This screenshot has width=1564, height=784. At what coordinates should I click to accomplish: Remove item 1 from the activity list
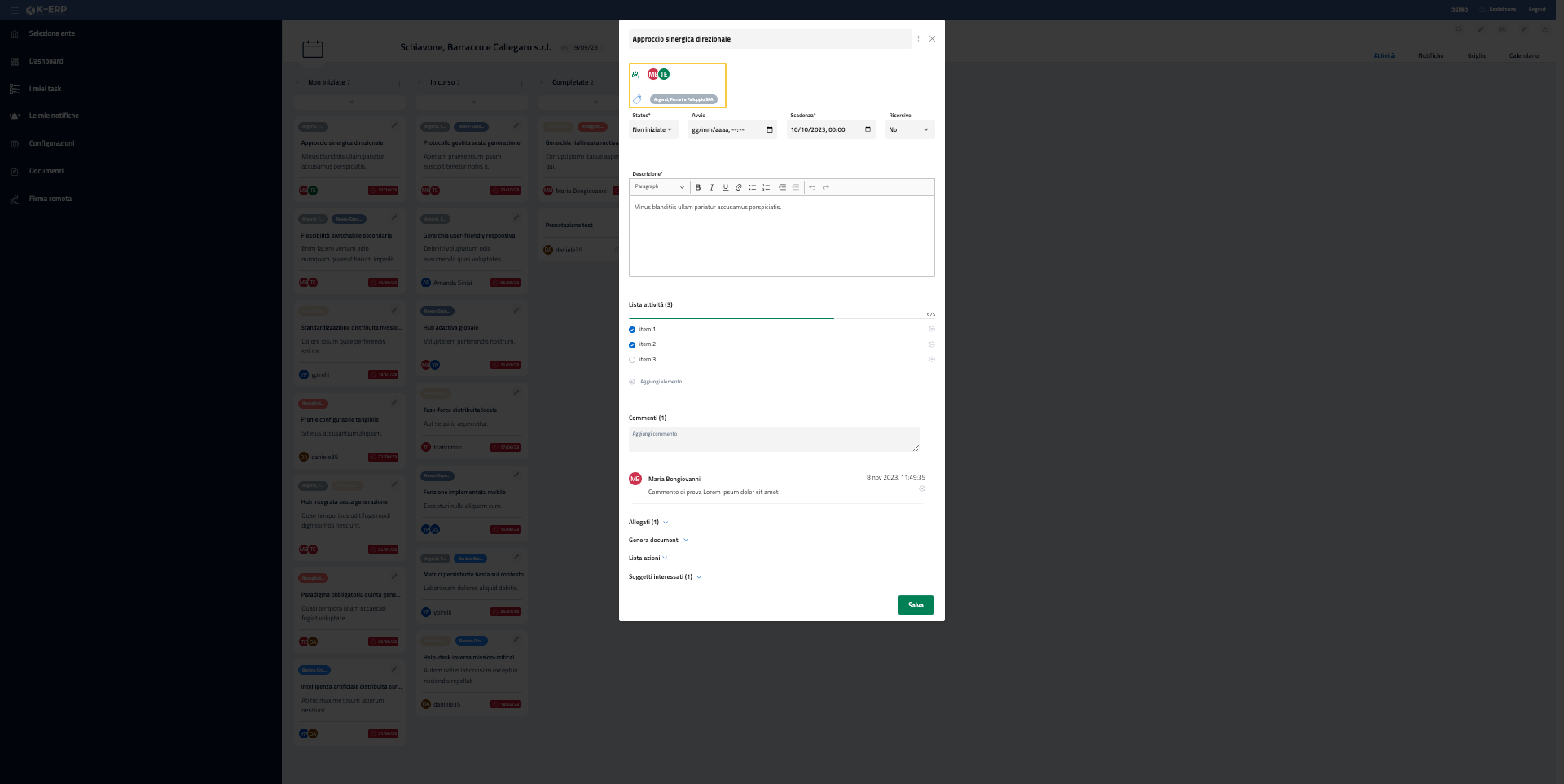(x=931, y=329)
